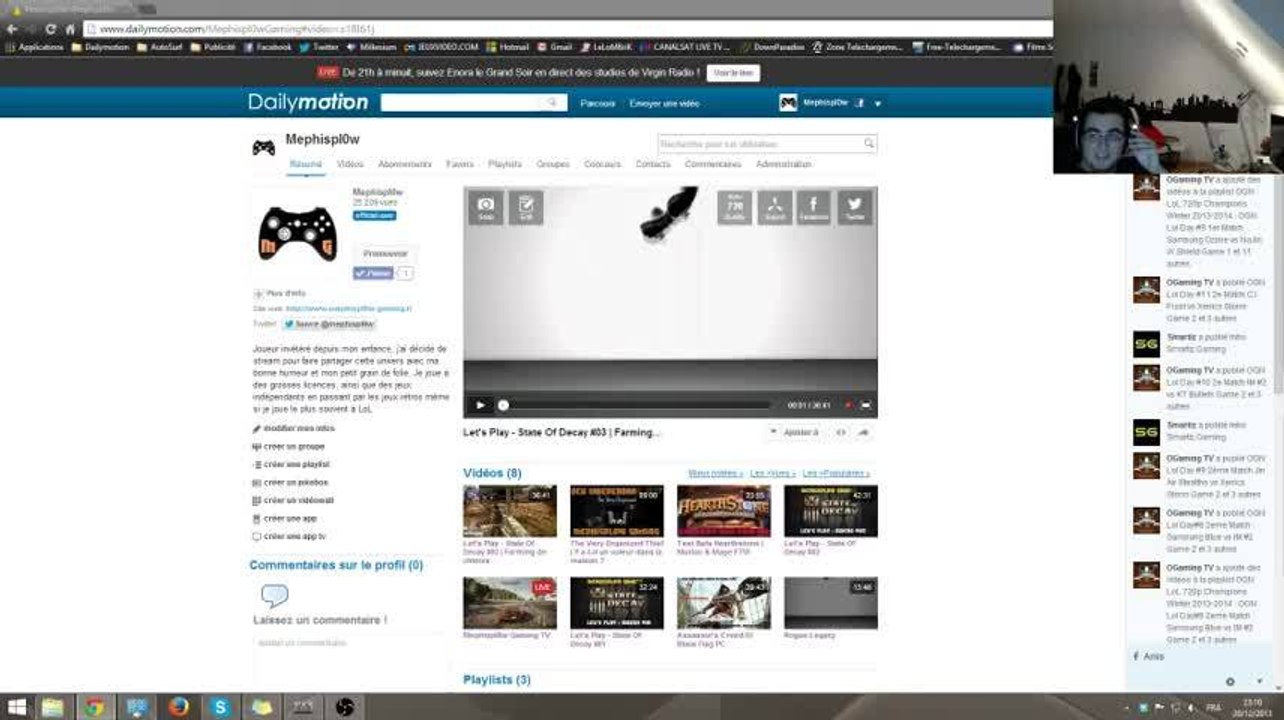Open OBS from the taskbar

(345, 707)
